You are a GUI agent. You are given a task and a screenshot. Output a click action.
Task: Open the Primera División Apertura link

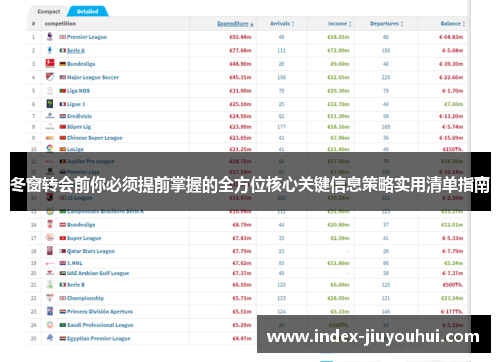(100, 312)
